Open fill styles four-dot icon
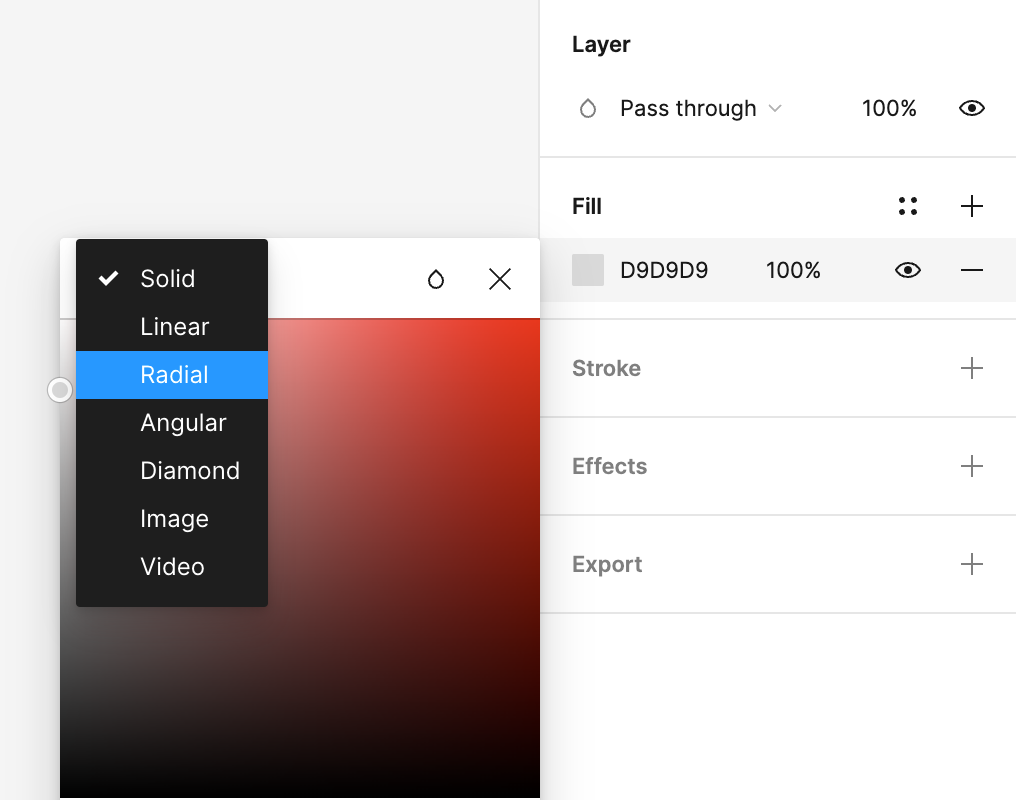 click(x=908, y=206)
